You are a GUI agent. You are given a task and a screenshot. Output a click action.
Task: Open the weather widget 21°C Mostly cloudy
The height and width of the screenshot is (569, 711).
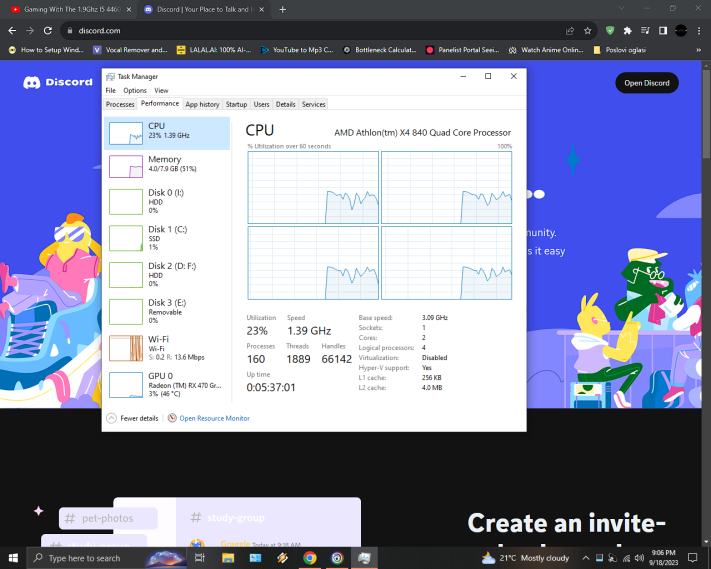point(525,558)
